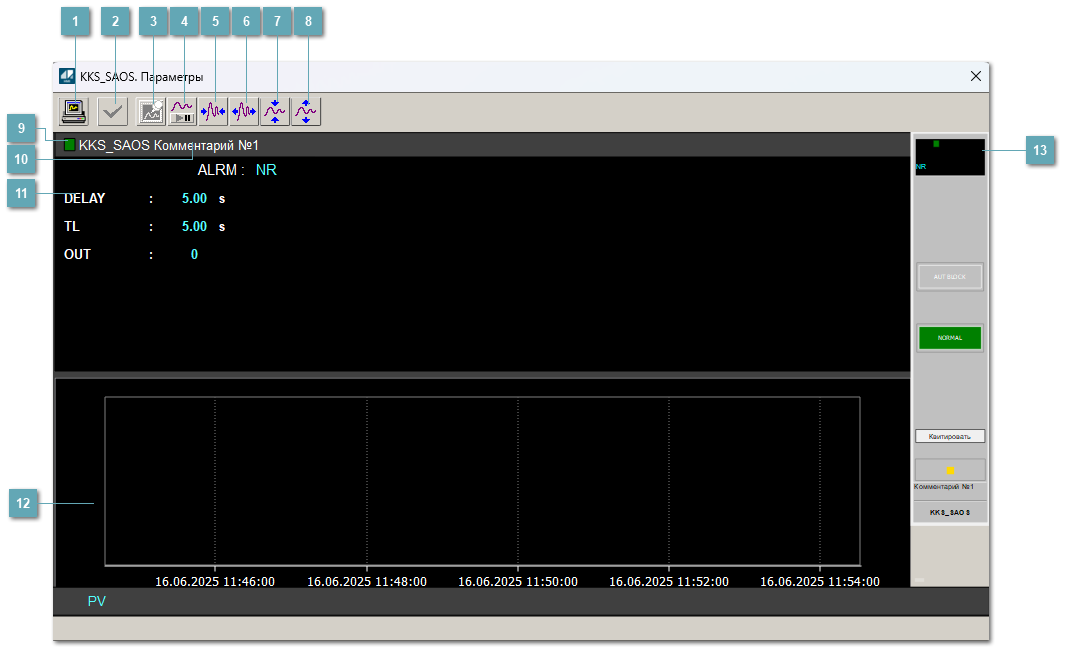Expand the trend time axis horizontally
Viewport: 1065px width, 650px height.
pyautogui.click(x=244, y=111)
